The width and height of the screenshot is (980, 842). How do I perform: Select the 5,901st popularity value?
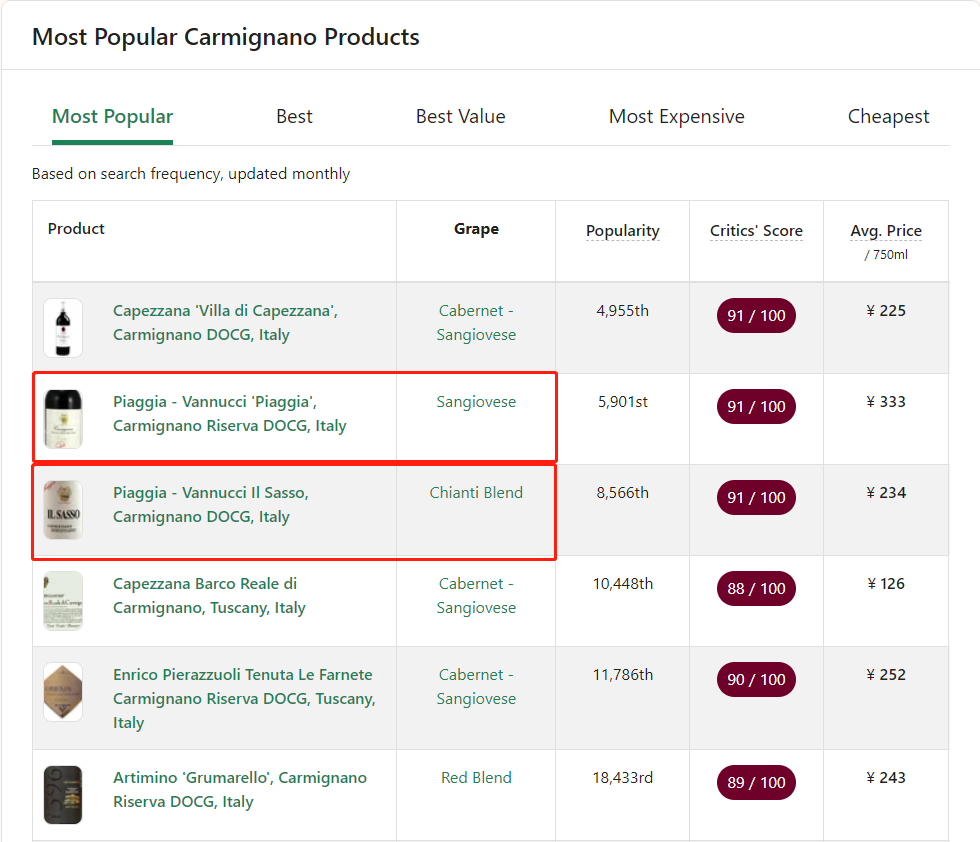point(622,402)
